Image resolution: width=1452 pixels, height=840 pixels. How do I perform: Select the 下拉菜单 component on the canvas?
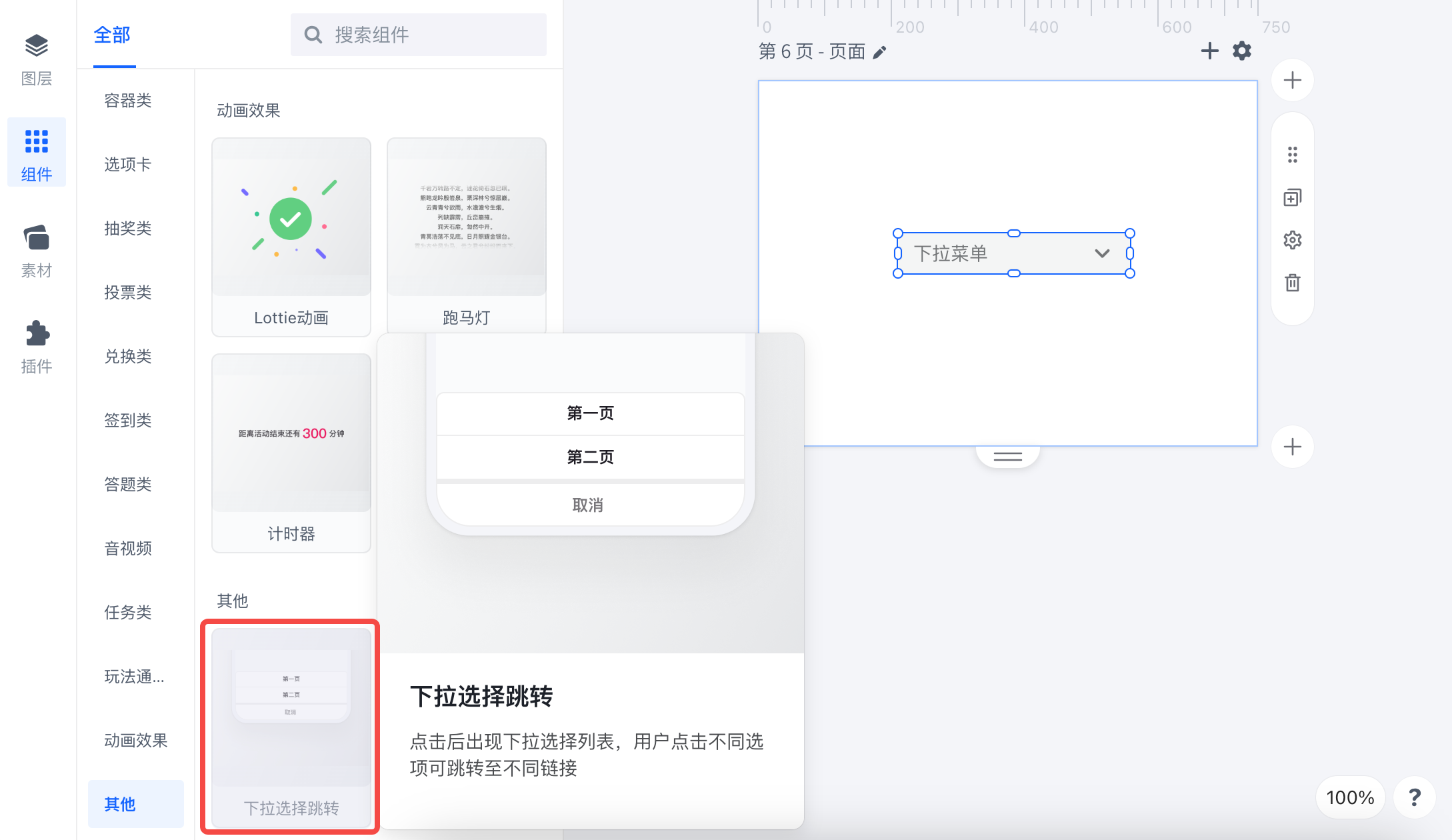click(x=1013, y=253)
